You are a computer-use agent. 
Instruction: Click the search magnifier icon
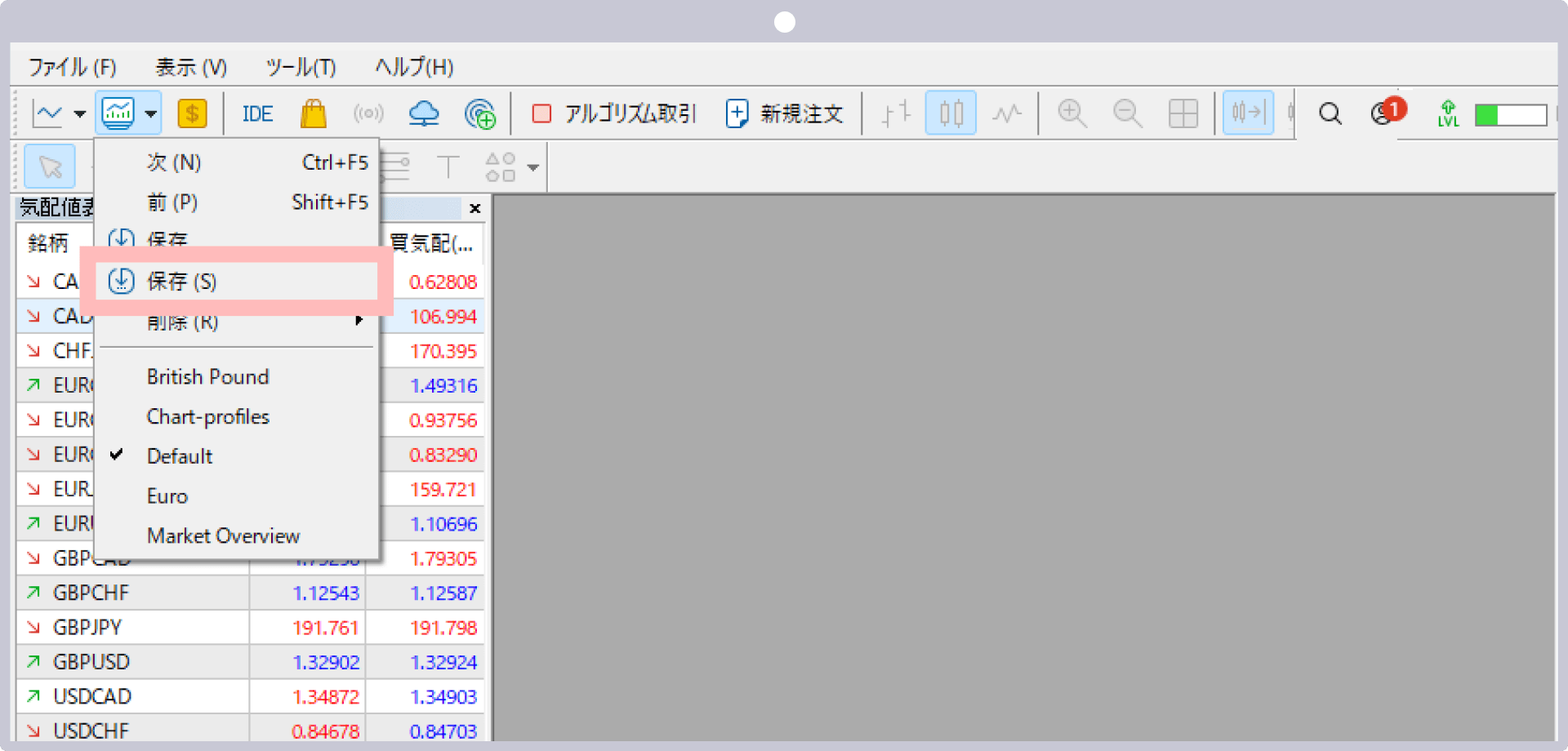[x=1330, y=113]
